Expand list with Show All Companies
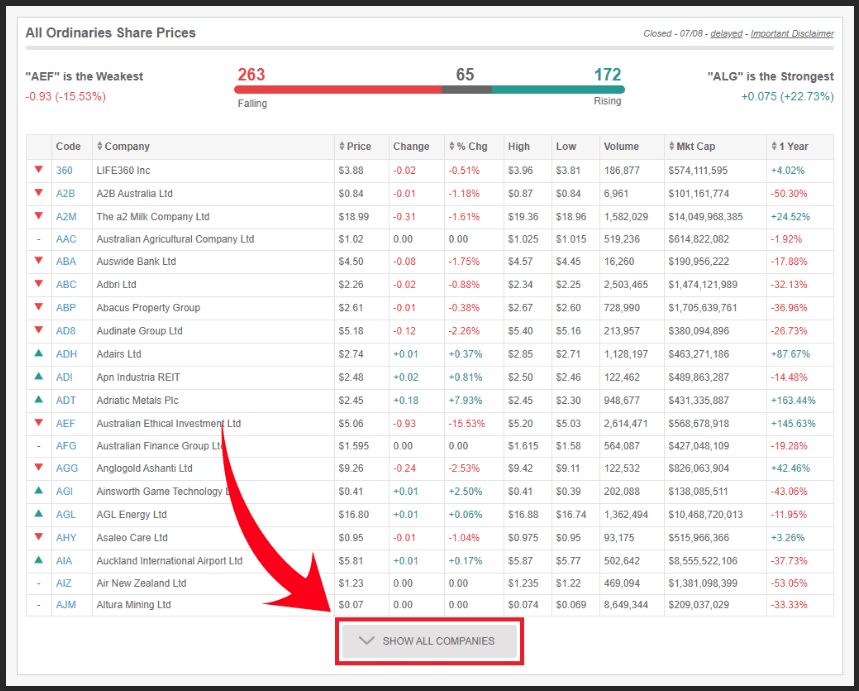The image size is (859, 691). 430,641
